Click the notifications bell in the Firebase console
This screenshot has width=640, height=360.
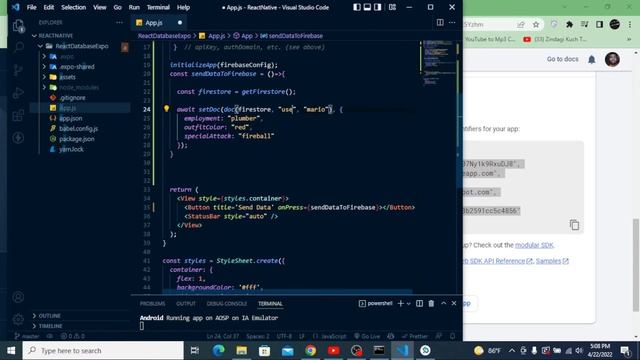[x=591, y=60]
